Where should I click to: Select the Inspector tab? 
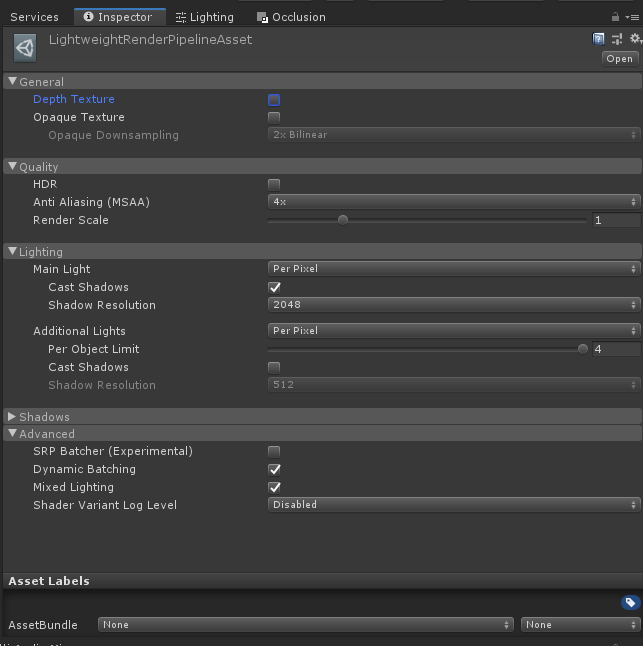[x=120, y=17]
